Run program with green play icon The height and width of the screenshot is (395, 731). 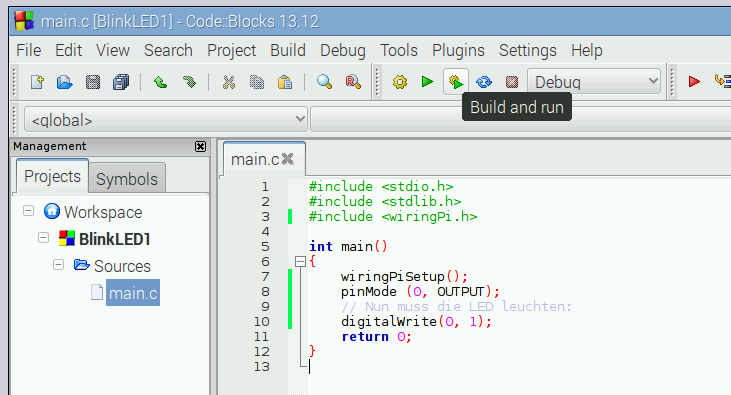(x=427, y=82)
